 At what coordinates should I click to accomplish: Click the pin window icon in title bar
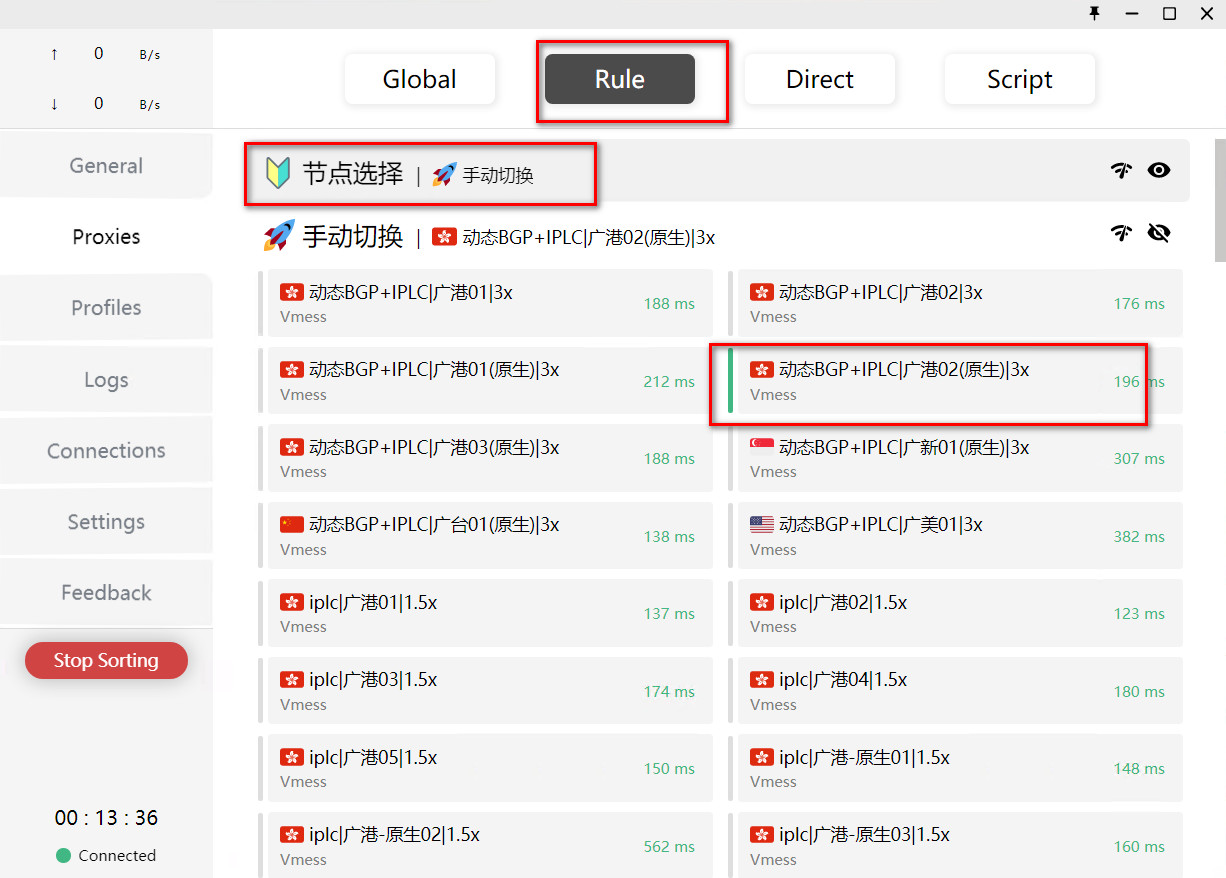1094,13
